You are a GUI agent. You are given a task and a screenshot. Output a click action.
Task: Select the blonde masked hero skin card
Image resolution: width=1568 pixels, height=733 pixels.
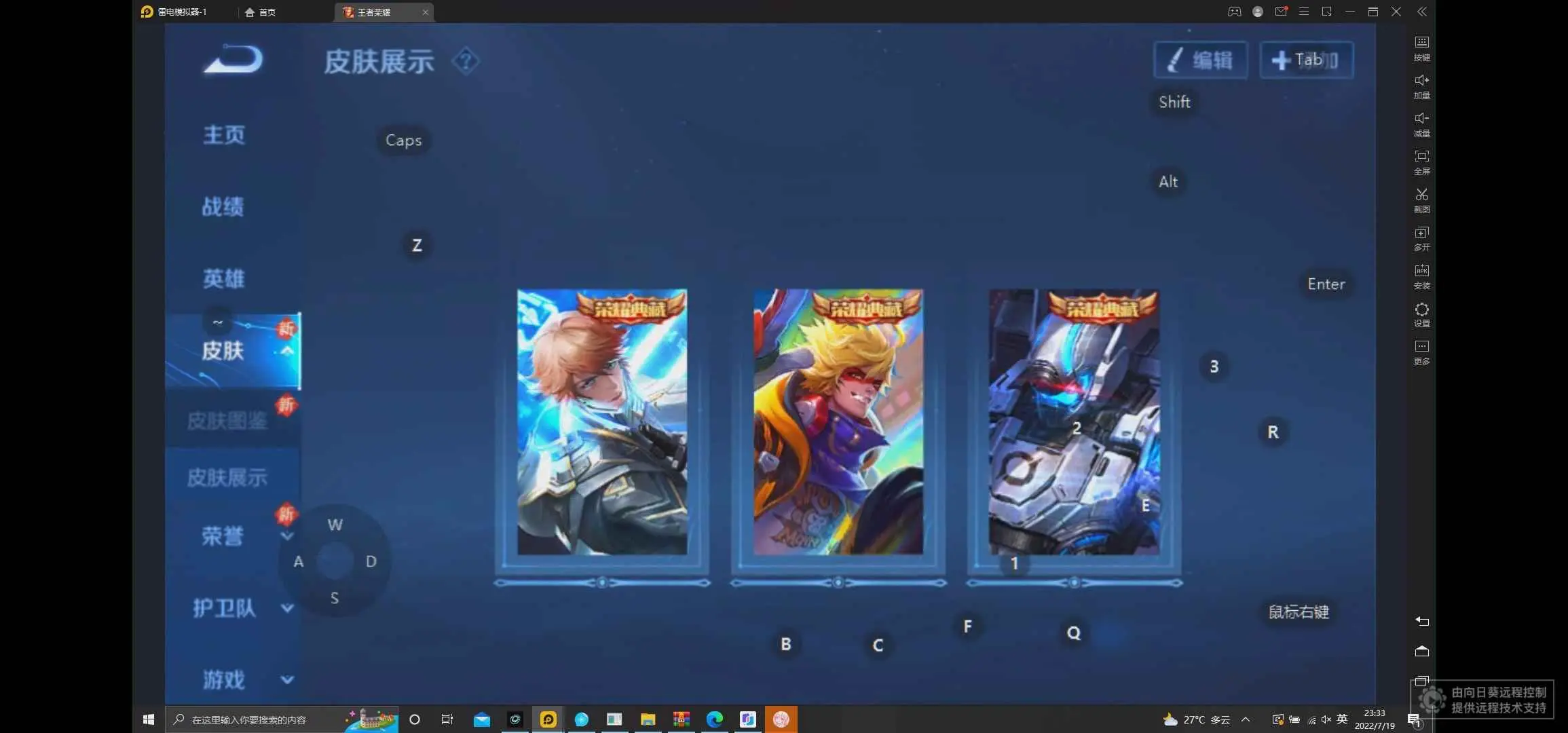tap(838, 422)
